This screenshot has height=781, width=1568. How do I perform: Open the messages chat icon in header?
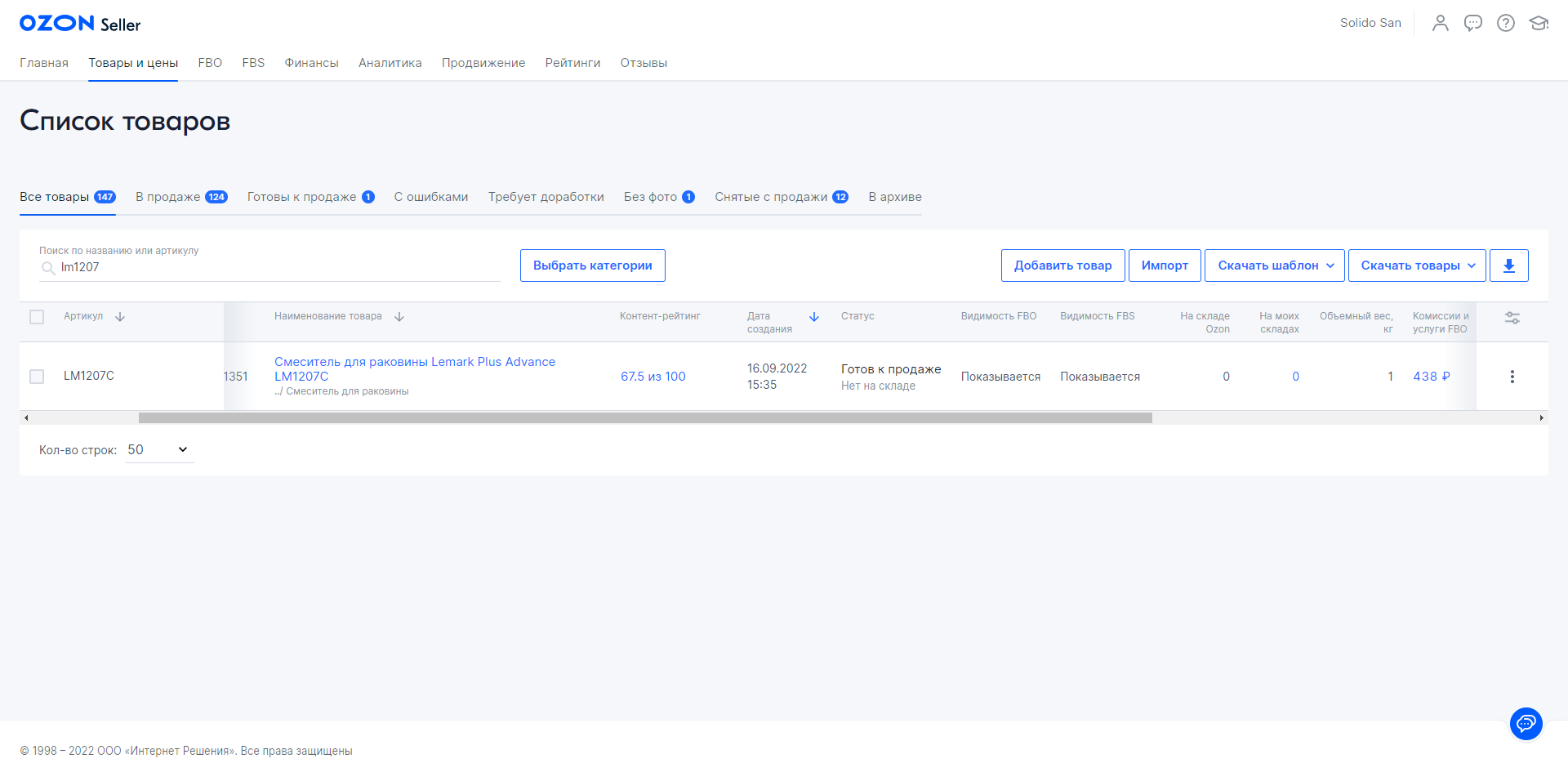1472,23
